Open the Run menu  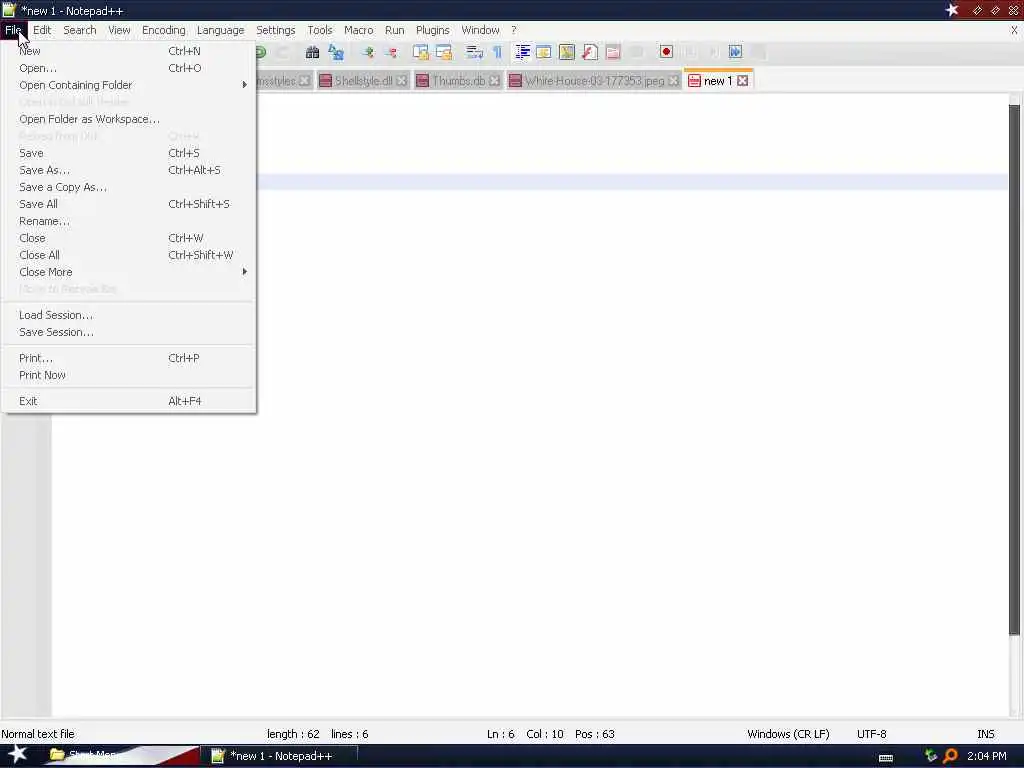click(394, 30)
